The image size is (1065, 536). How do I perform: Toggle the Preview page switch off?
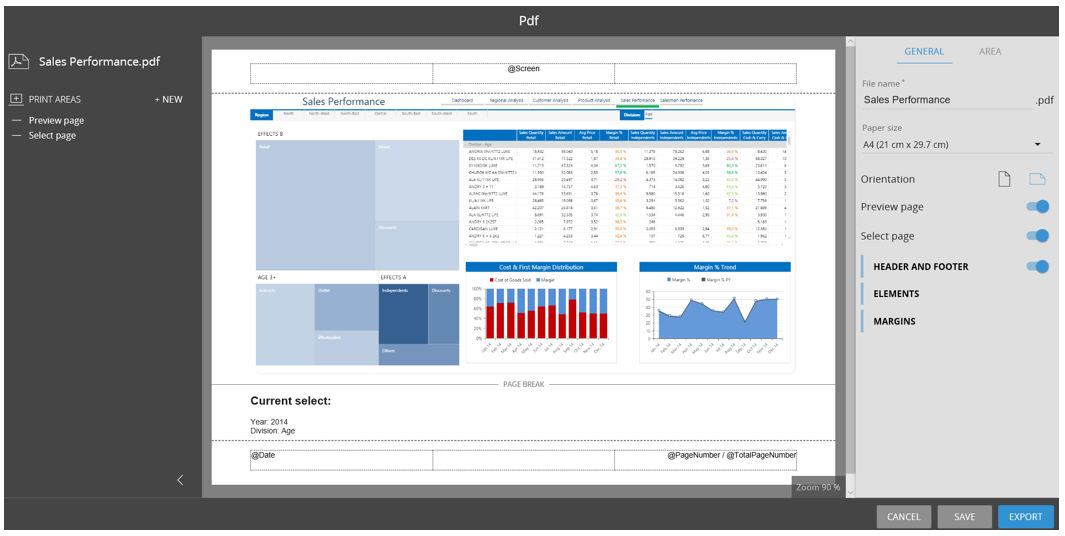pos(1037,207)
